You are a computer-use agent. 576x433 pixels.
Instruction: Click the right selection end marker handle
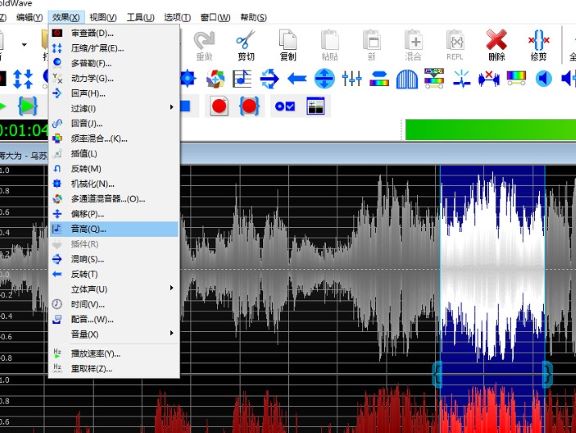coord(547,374)
